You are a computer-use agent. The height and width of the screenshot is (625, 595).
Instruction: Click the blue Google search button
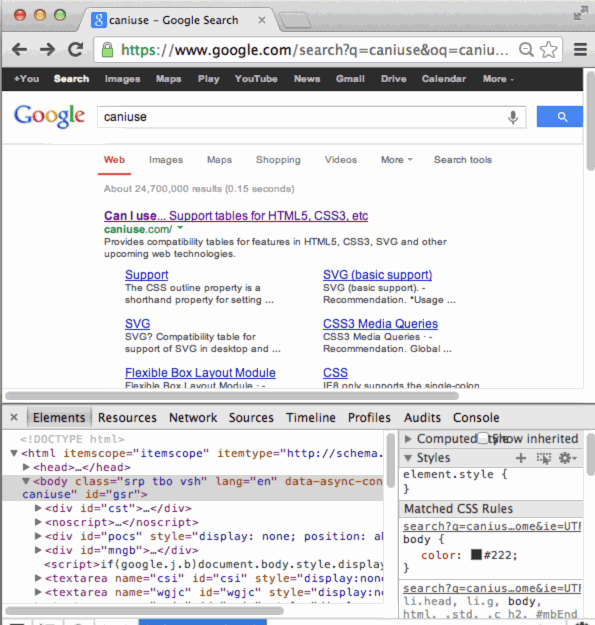(x=560, y=116)
